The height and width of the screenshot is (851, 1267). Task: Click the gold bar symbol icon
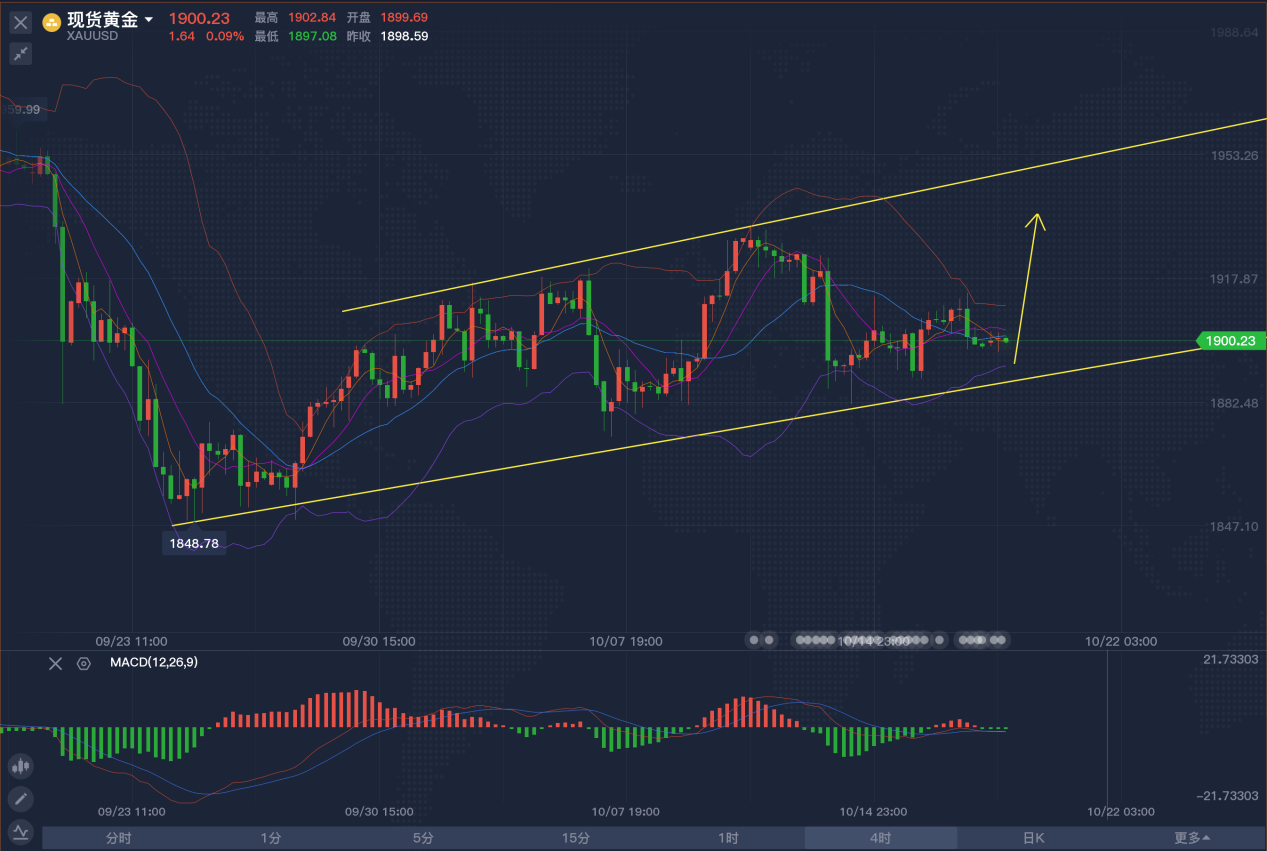tap(52, 21)
